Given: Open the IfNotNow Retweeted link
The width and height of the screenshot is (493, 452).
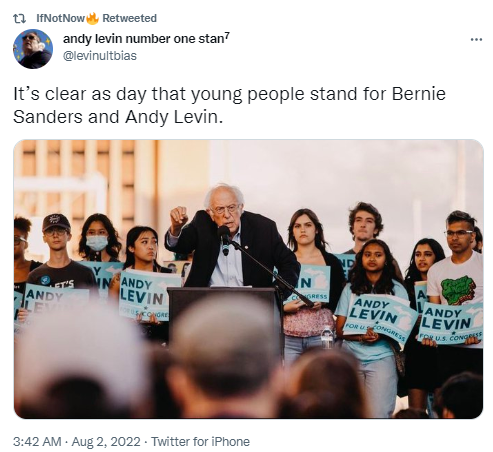Looking at the screenshot, I should click(96, 18).
